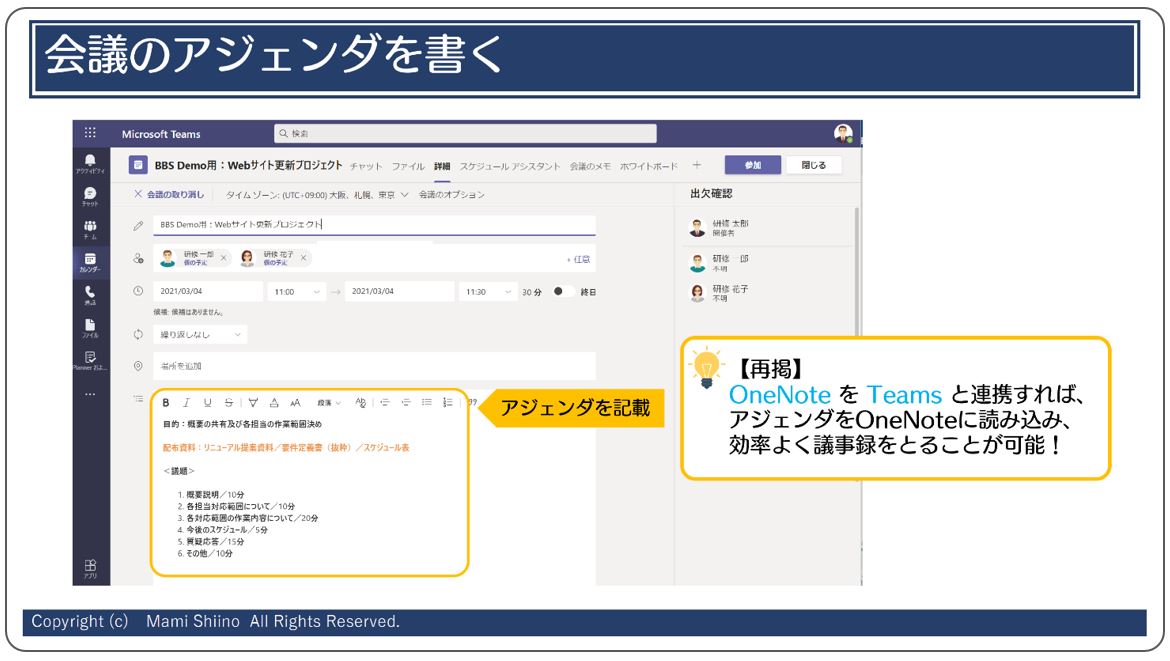Click agenda item 4. 今後のスケジュール／5分
The image size is (1170, 661).
(222, 530)
